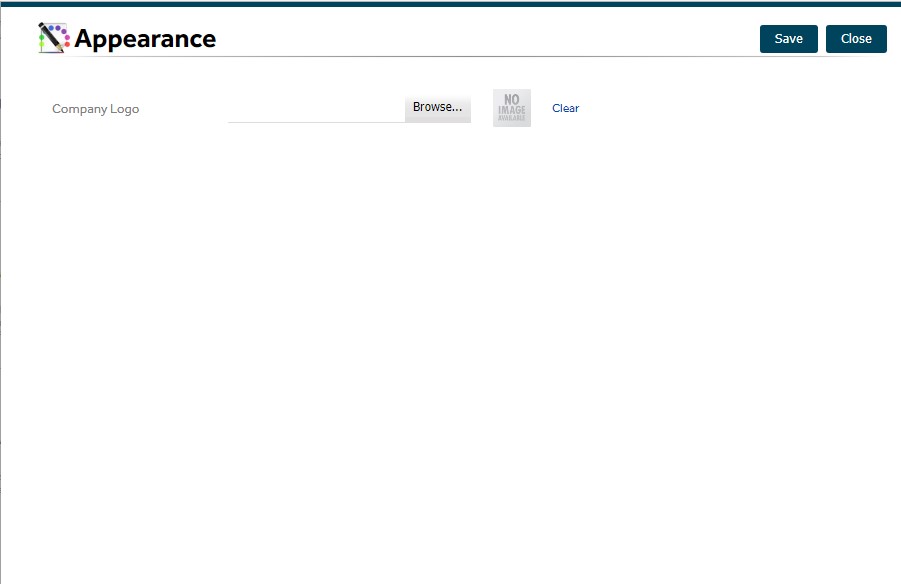Image resolution: width=901 pixels, height=584 pixels.
Task: Select the Company Logo label
Action: tap(95, 109)
